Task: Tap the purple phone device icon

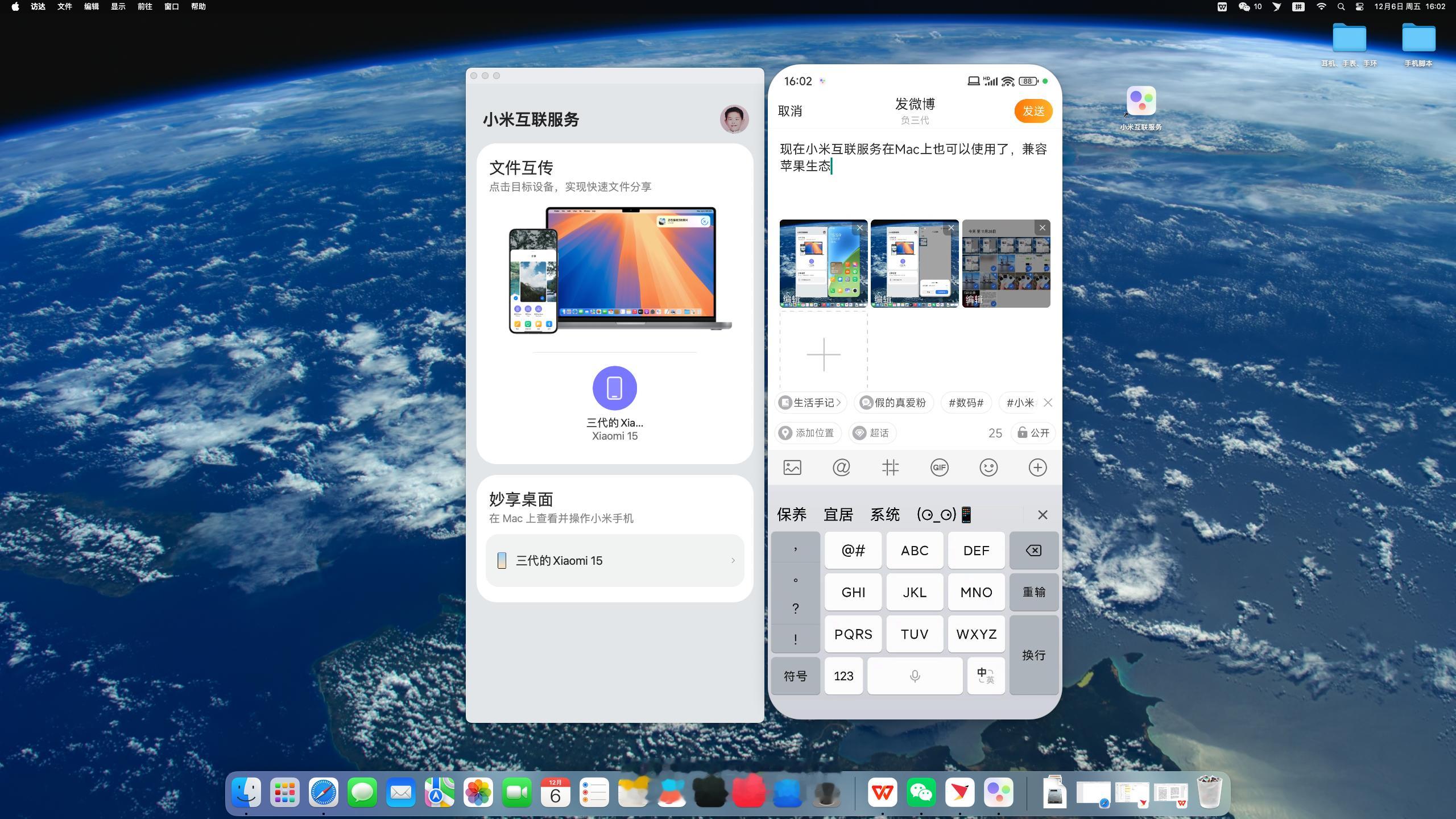Action: [615, 388]
